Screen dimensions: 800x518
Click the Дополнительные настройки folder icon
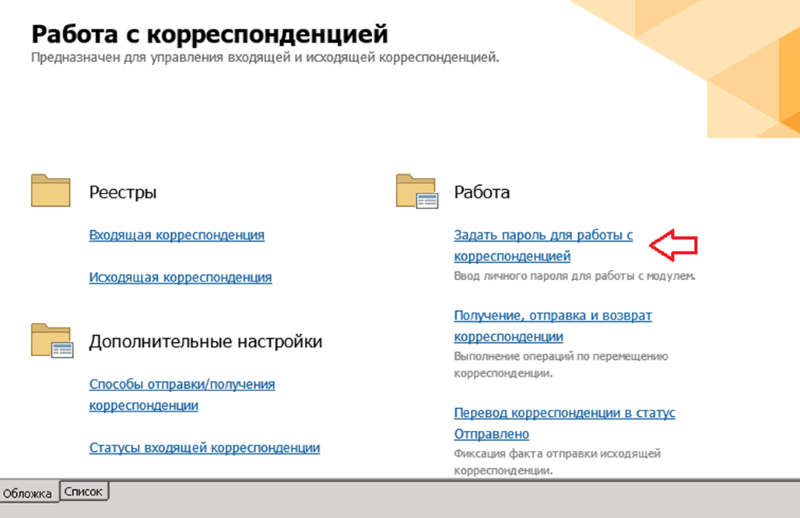[52, 340]
